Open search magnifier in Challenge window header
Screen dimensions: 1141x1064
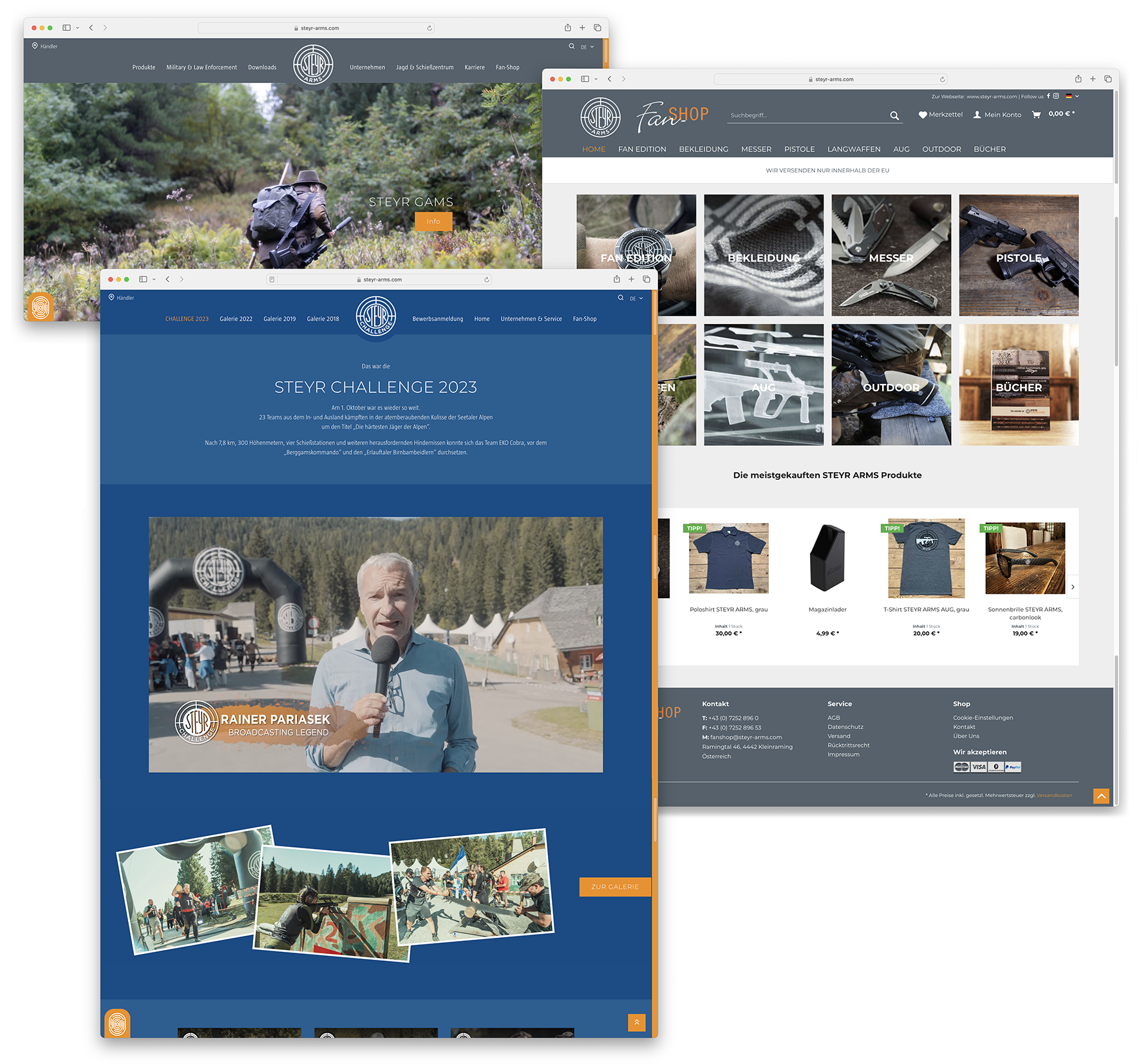[621, 298]
